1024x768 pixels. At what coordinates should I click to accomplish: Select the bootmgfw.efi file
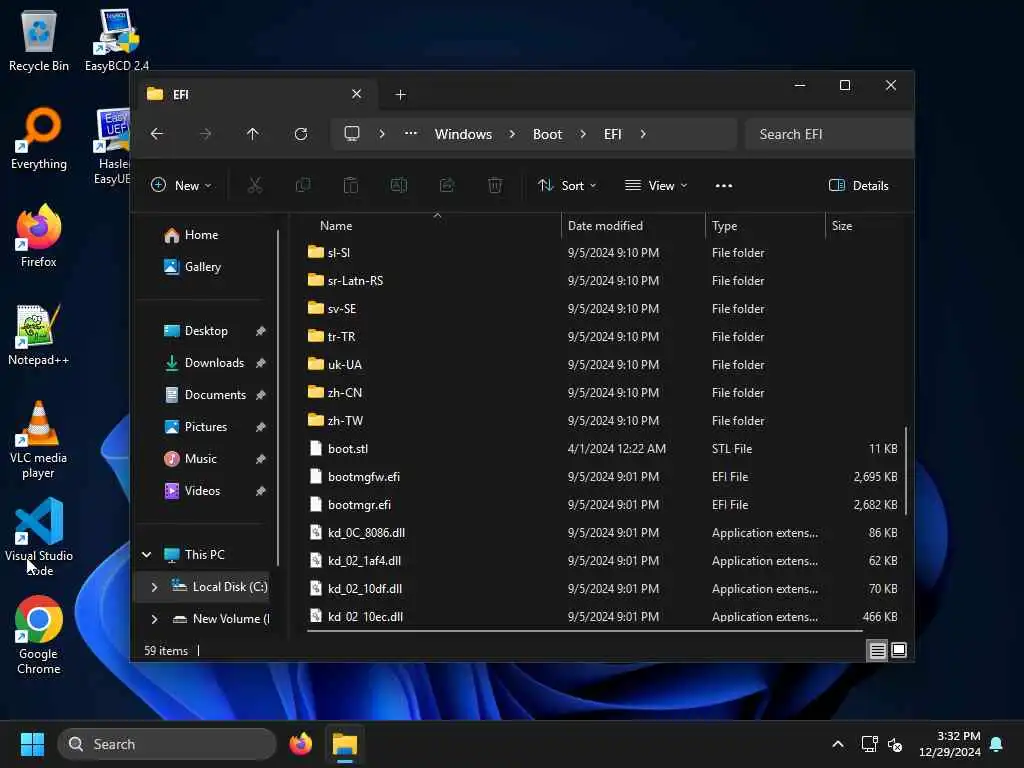[604, 477]
